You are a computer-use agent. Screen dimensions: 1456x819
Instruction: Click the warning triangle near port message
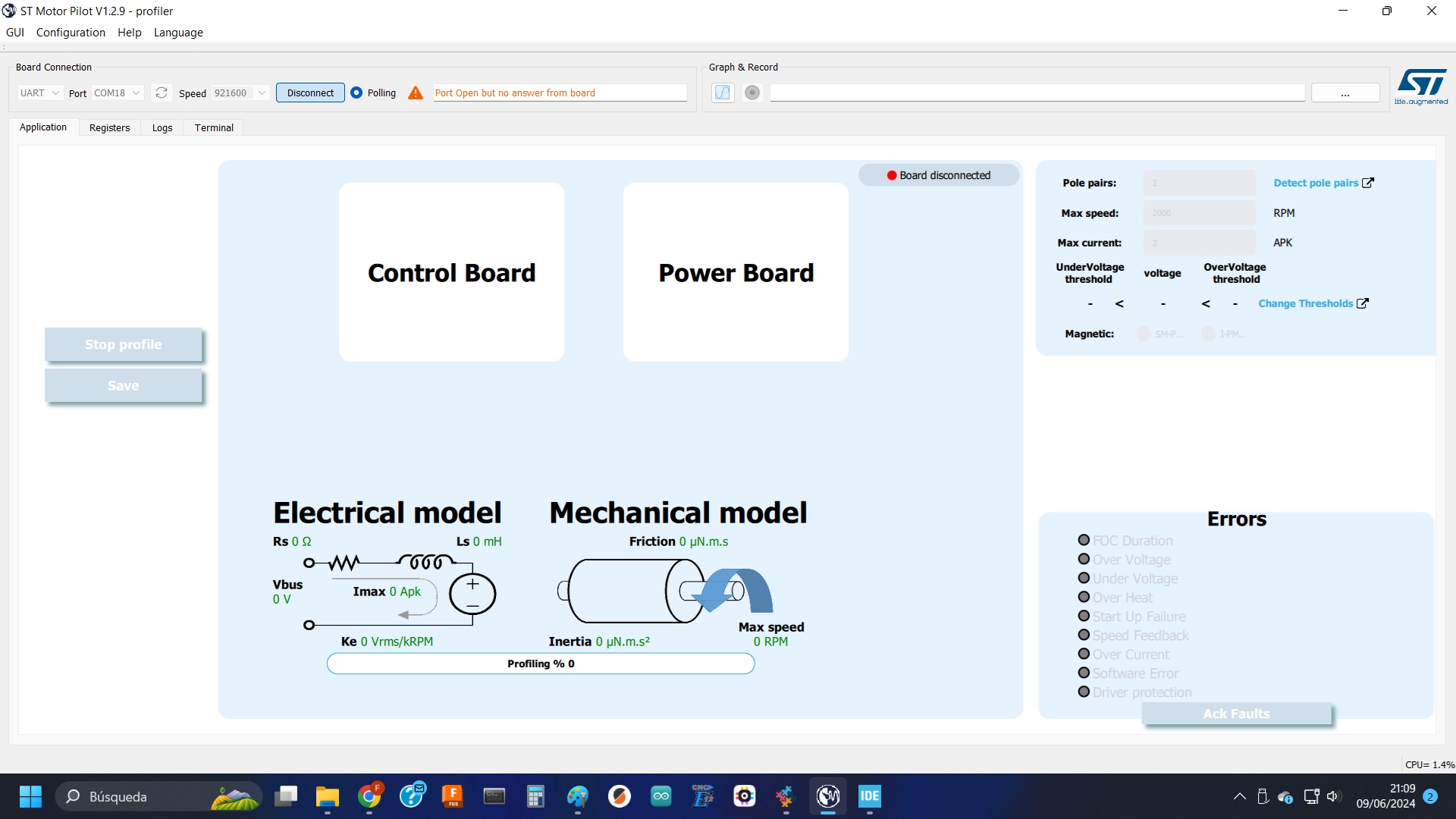coord(415,93)
